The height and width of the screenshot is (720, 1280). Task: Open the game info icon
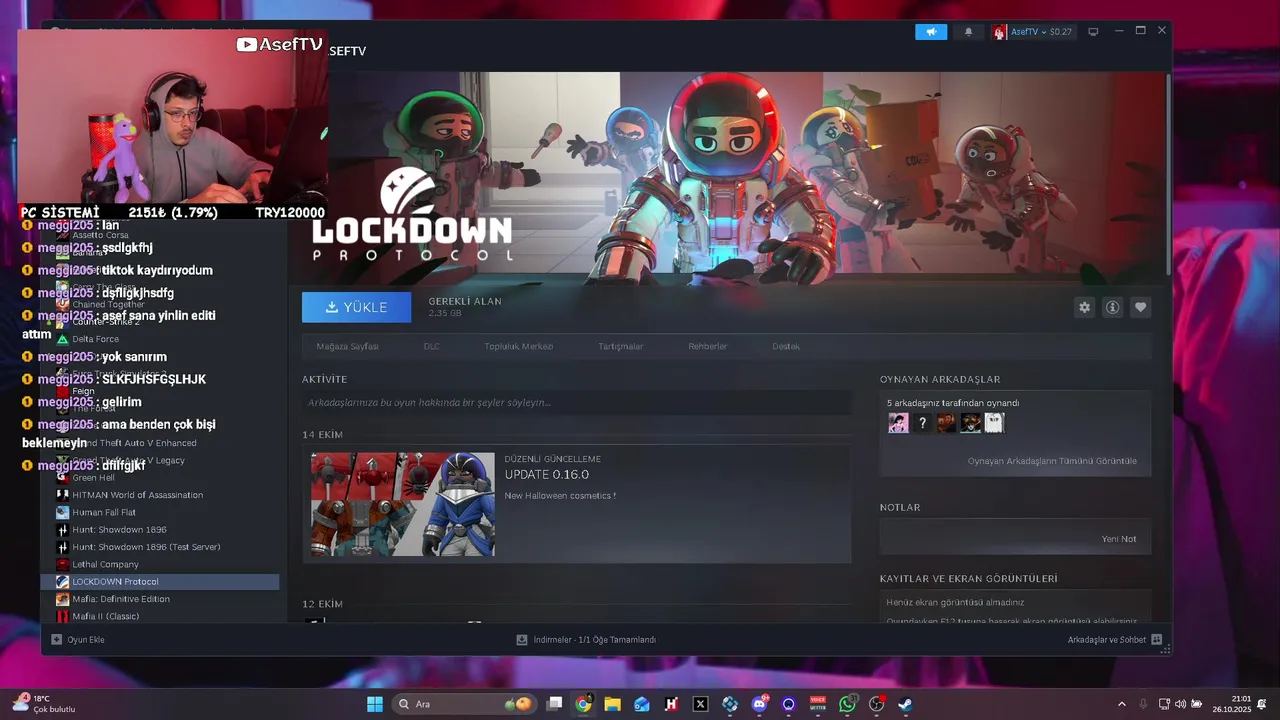click(x=1112, y=307)
